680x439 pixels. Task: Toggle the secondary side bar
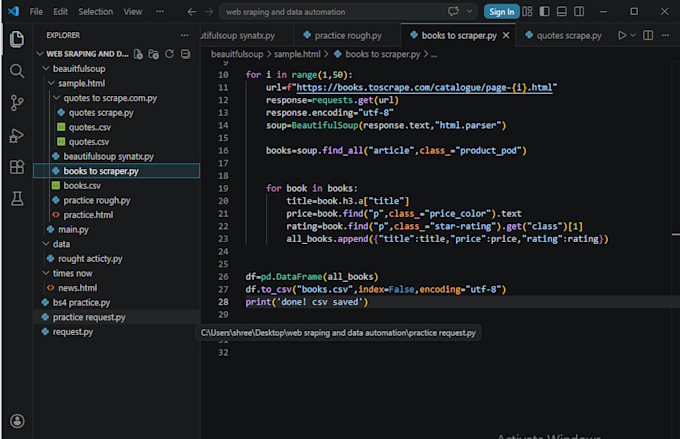coord(579,11)
